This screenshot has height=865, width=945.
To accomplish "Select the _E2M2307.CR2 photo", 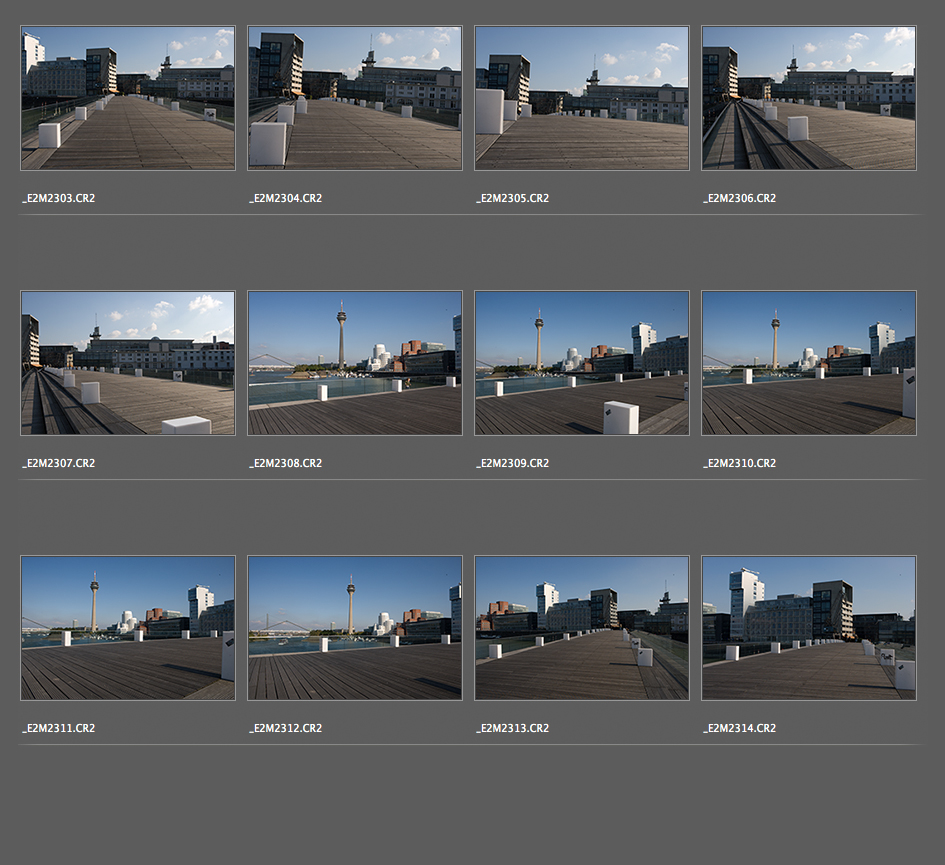I will [128, 363].
